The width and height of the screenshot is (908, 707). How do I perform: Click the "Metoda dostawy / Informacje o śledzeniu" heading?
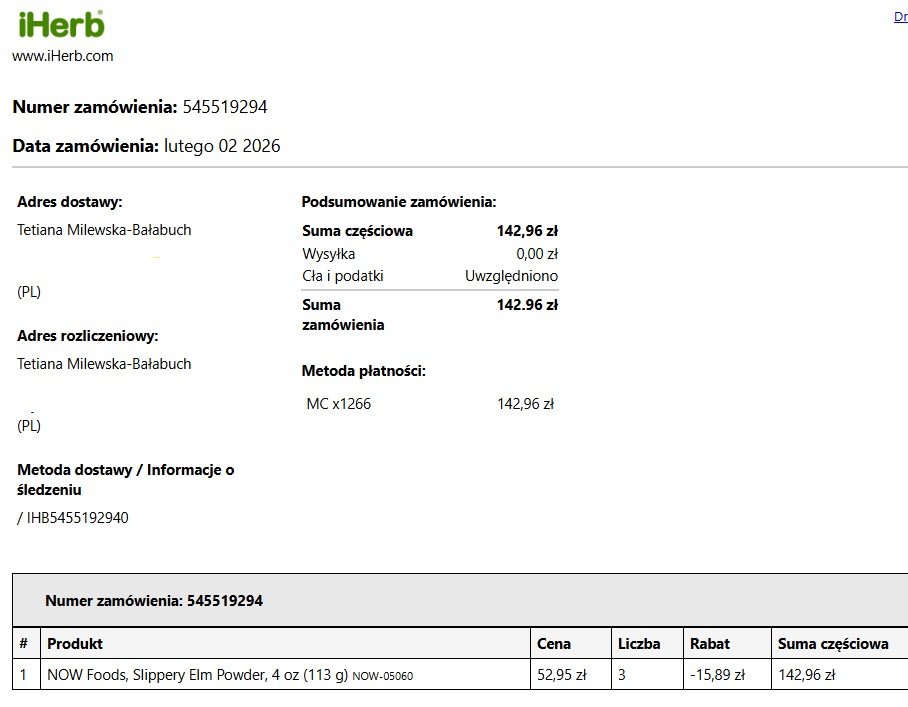point(126,480)
